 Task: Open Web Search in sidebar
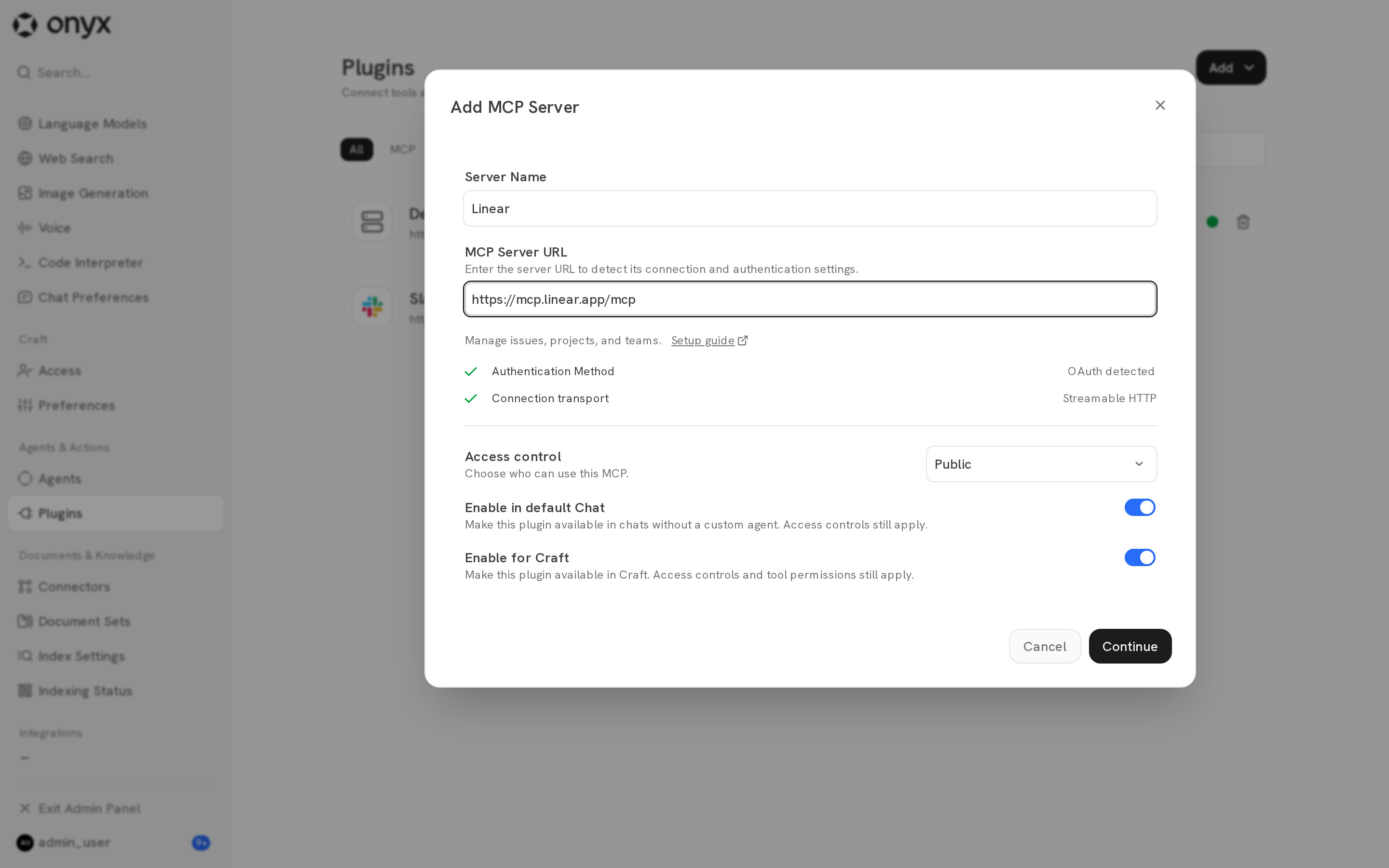click(x=115, y=159)
